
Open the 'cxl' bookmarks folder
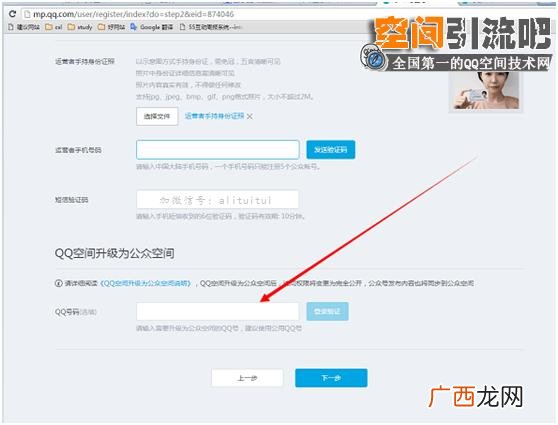(54, 27)
